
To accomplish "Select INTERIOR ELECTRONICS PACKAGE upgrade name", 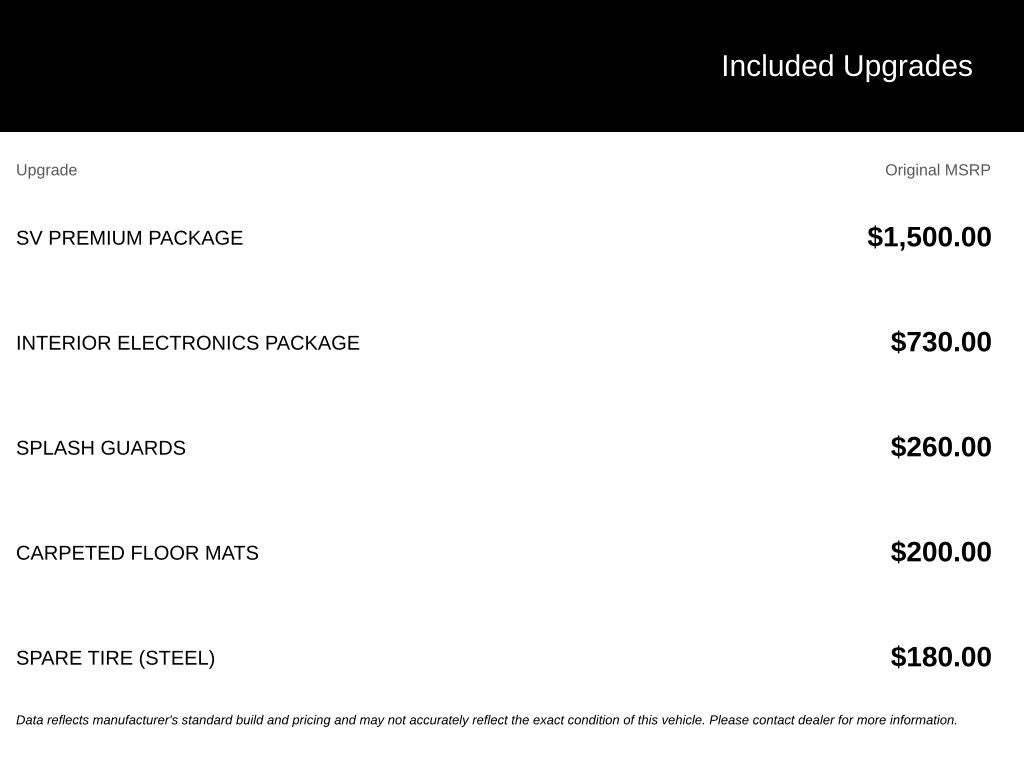I will pyautogui.click(x=187, y=343).
